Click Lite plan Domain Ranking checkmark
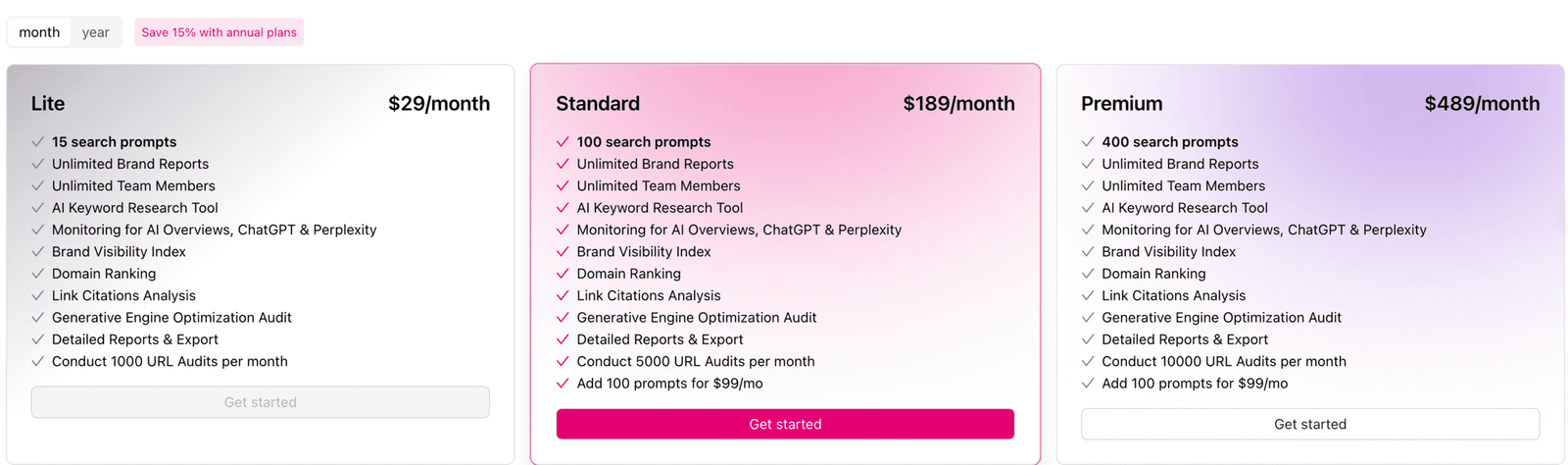This screenshot has width=1568, height=465. 38,274
